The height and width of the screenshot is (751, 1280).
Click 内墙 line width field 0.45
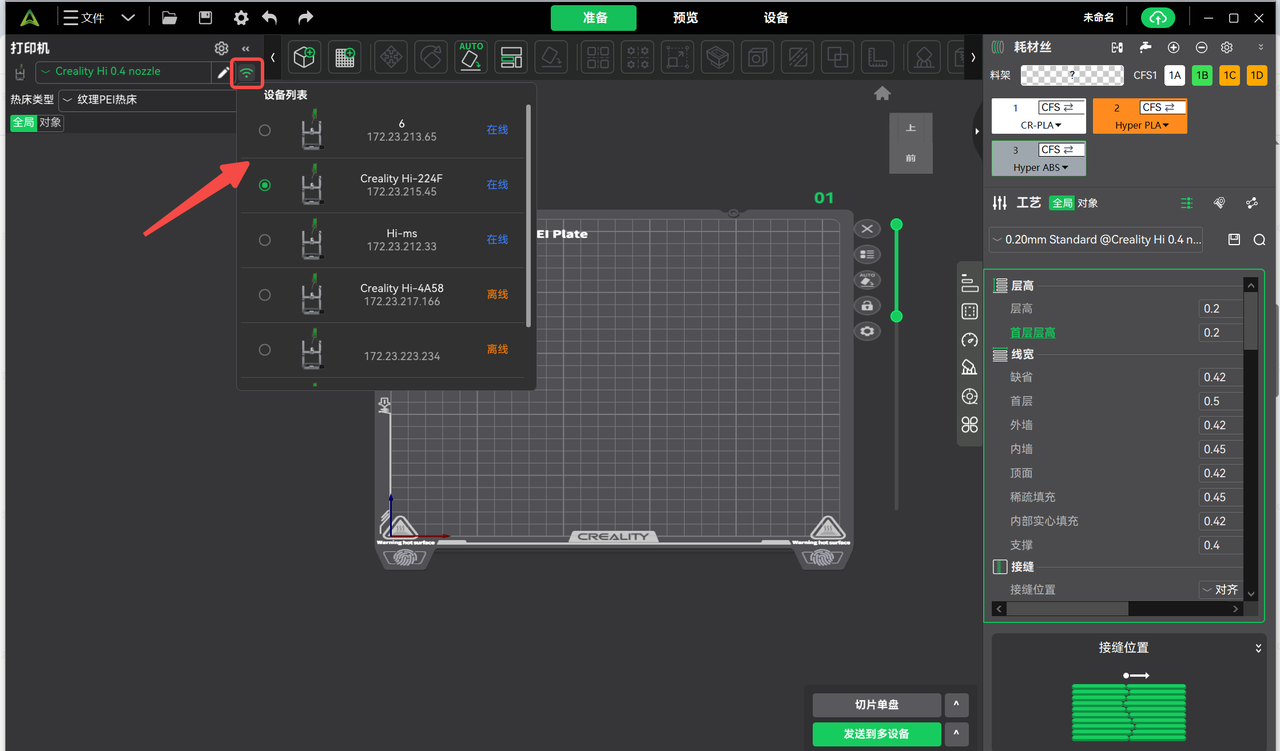[1220, 449]
